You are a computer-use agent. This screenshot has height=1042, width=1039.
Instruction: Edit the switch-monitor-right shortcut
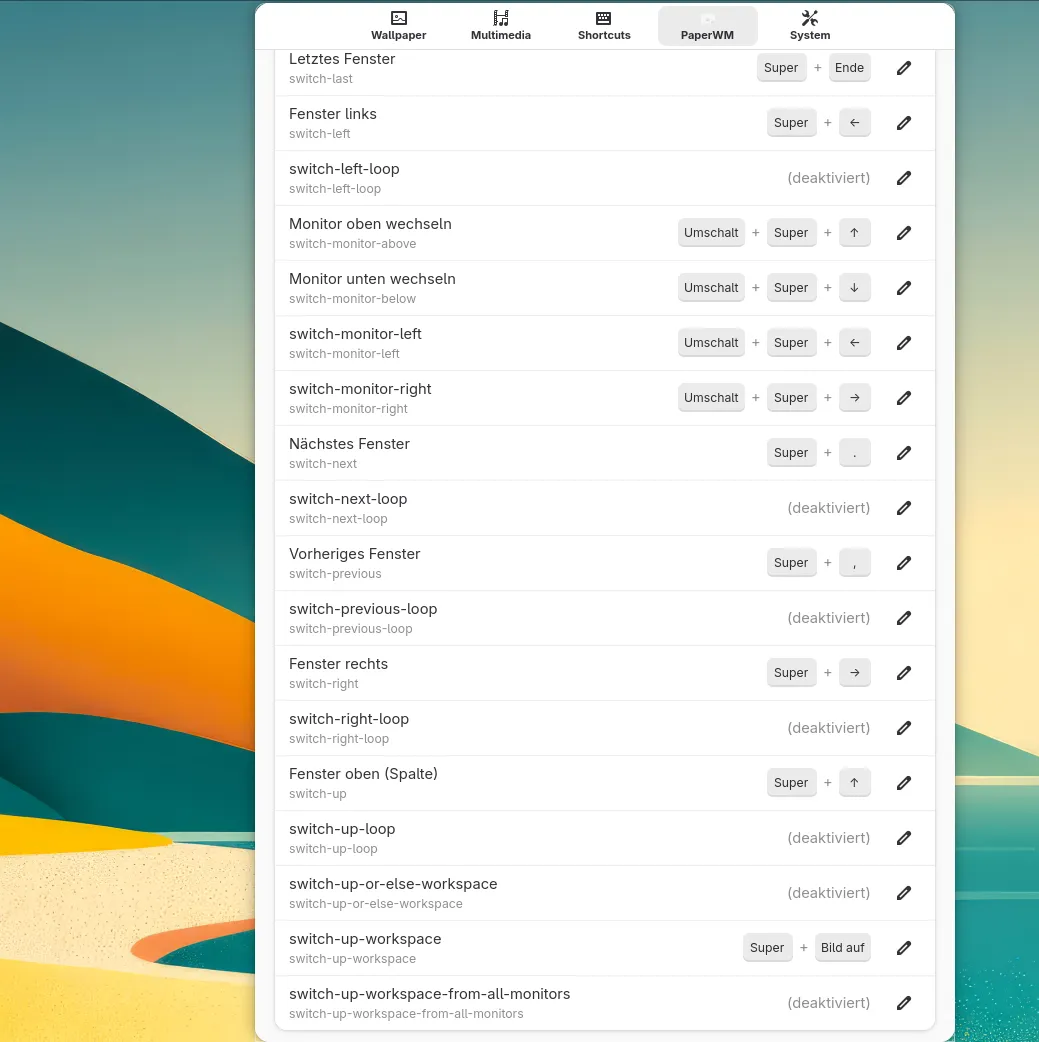904,398
